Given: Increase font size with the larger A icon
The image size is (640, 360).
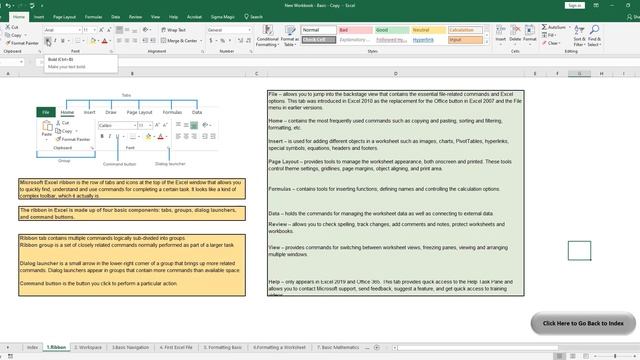Looking at the screenshot, I should click(x=102, y=30).
